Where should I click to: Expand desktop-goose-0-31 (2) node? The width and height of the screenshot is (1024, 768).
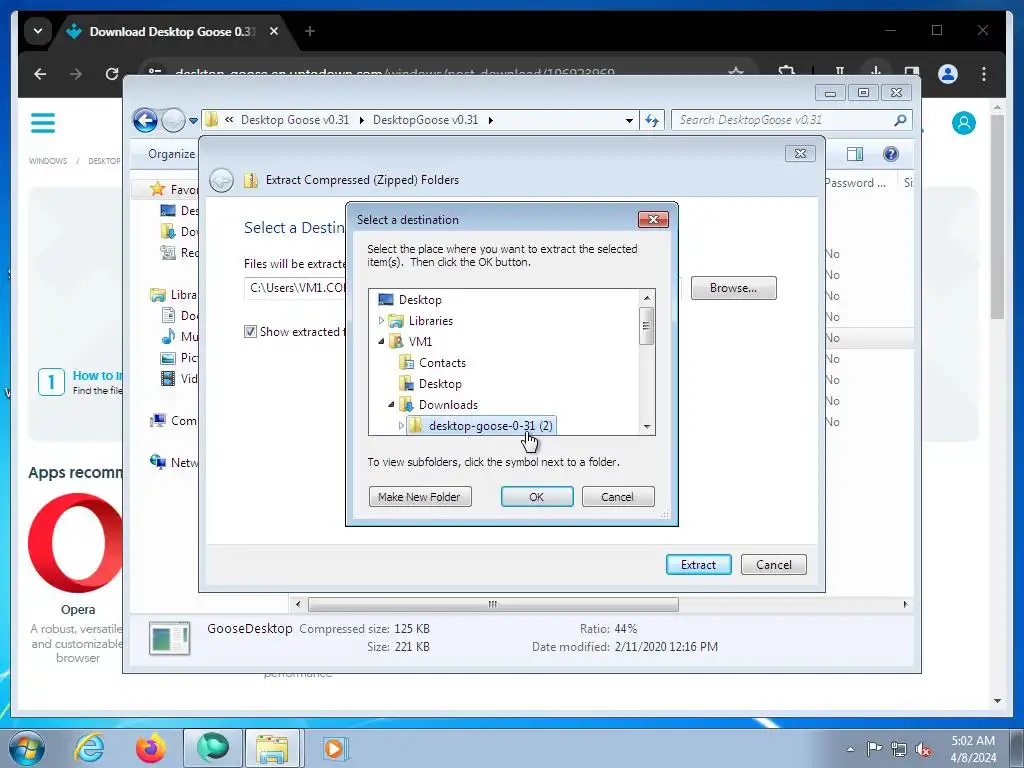click(x=401, y=426)
